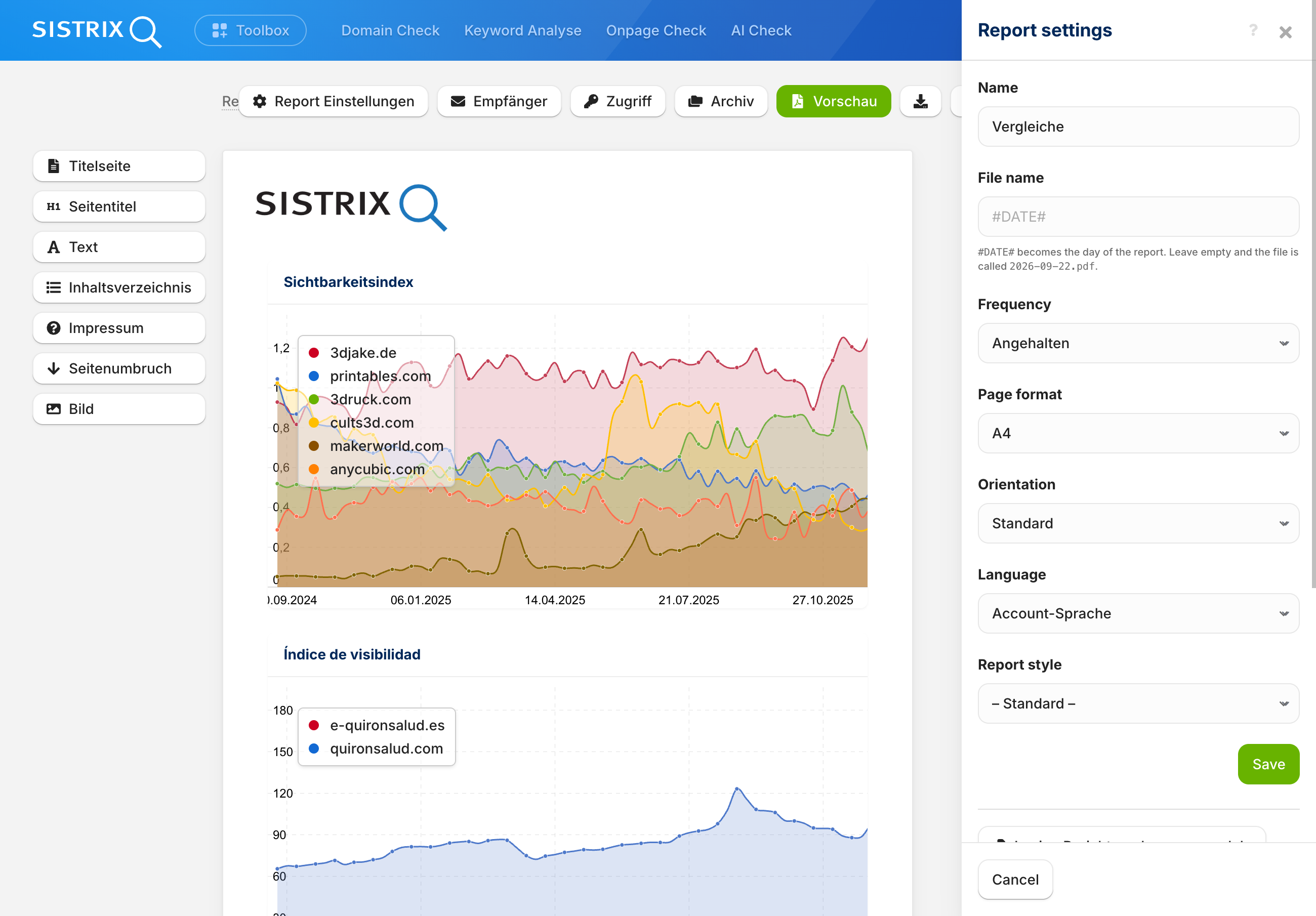Open the Orientation dropdown
This screenshot has width=1316, height=916.
pyautogui.click(x=1138, y=523)
